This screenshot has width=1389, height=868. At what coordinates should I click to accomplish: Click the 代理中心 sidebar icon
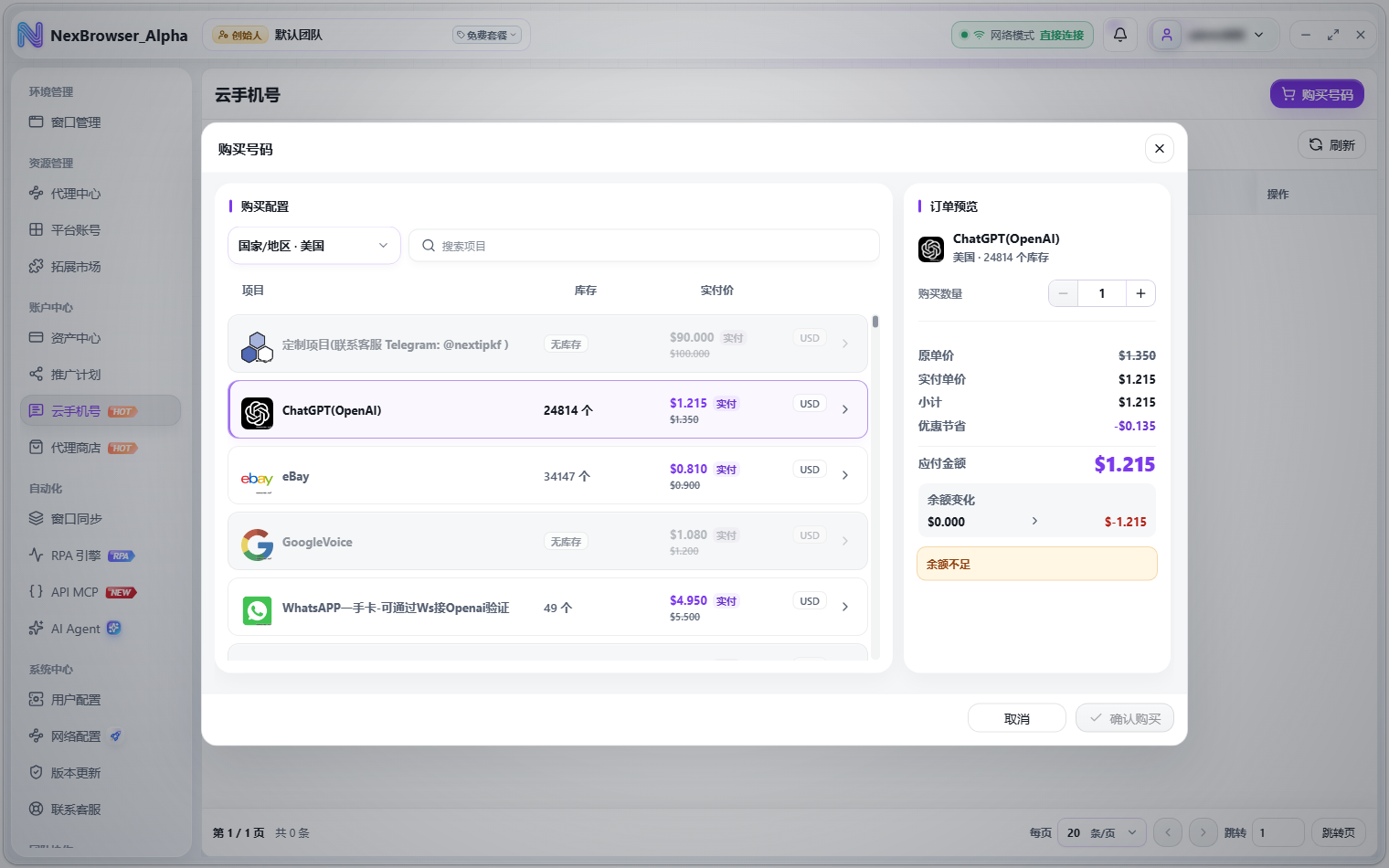click(x=37, y=193)
